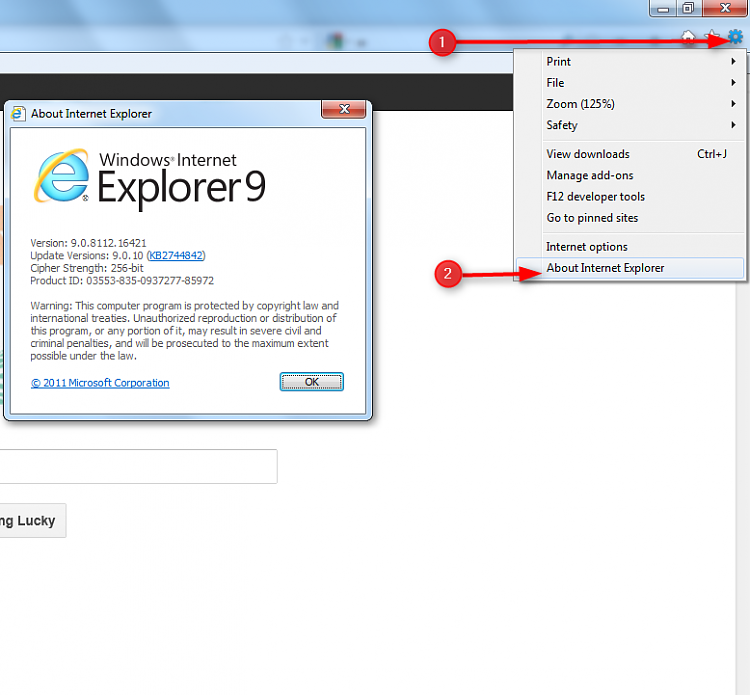
Task: Select About Internet Explorer menu item
Action: click(630, 268)
